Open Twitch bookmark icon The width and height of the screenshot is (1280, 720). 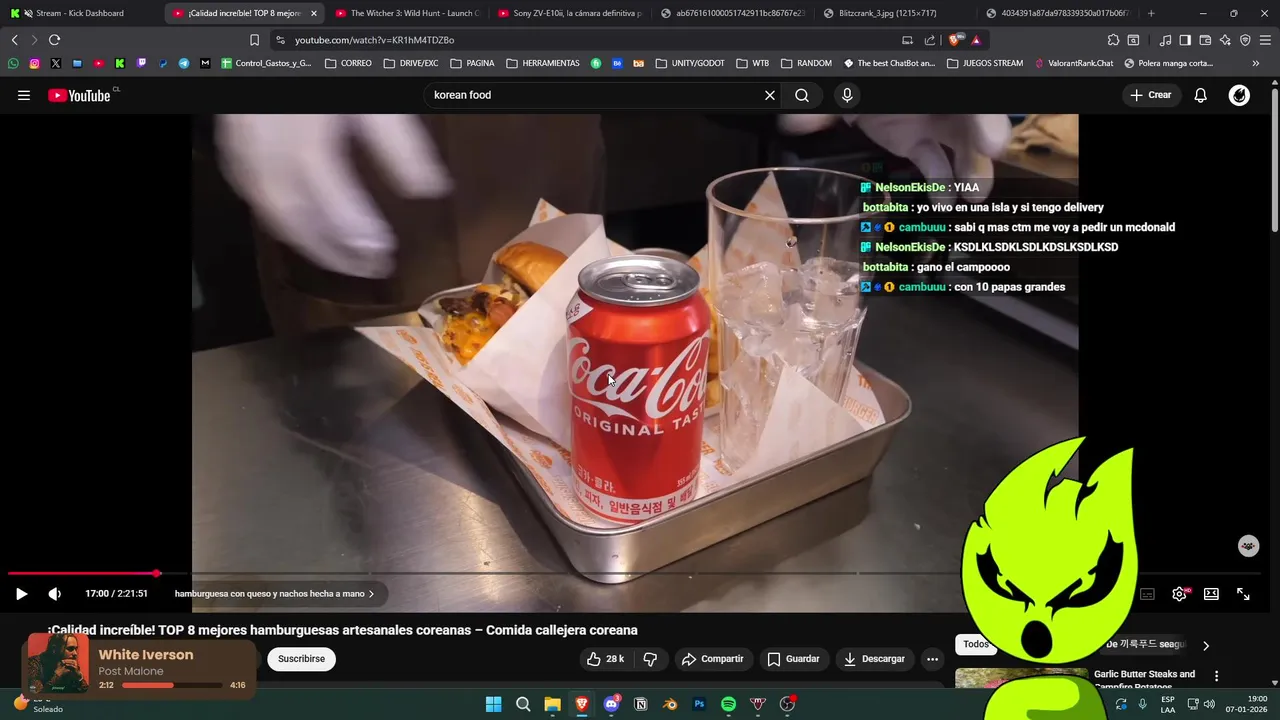tap(141, 63)
